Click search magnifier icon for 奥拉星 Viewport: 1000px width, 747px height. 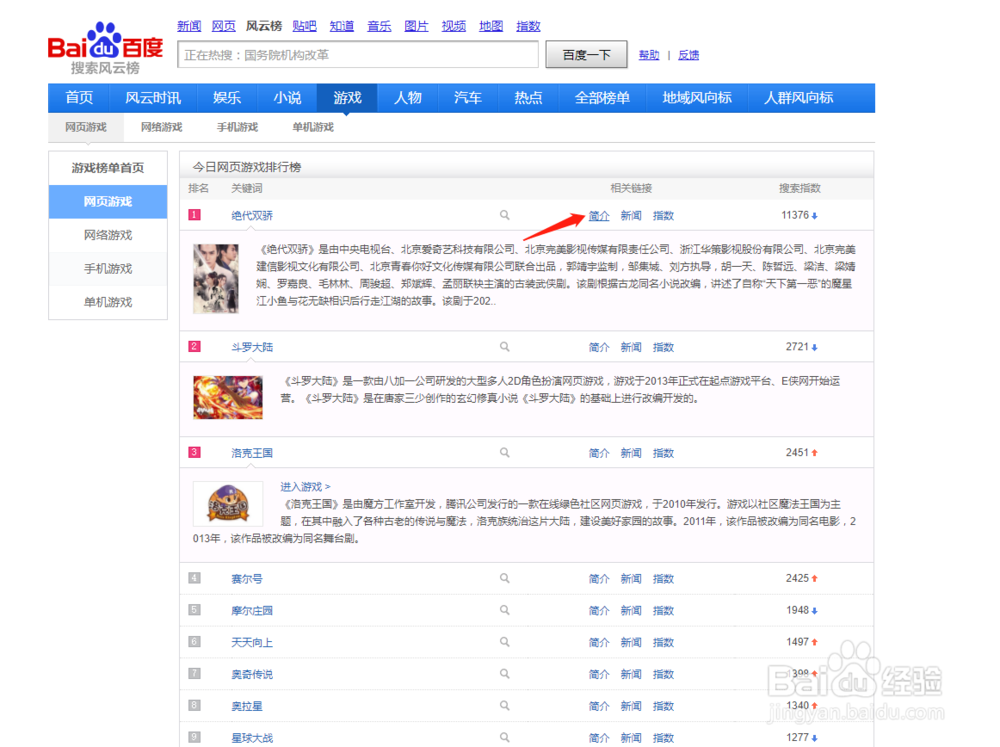(504, 706)
